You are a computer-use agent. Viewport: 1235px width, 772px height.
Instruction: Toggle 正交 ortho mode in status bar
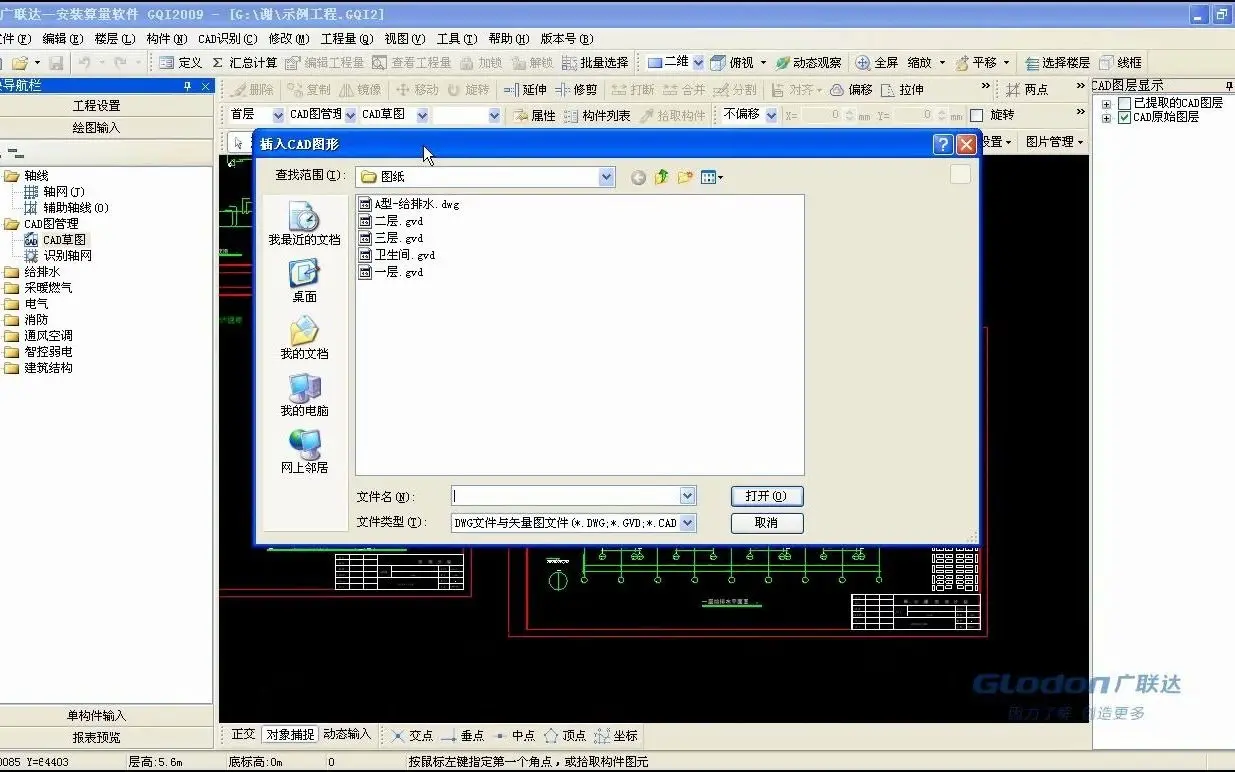[244, 734]
